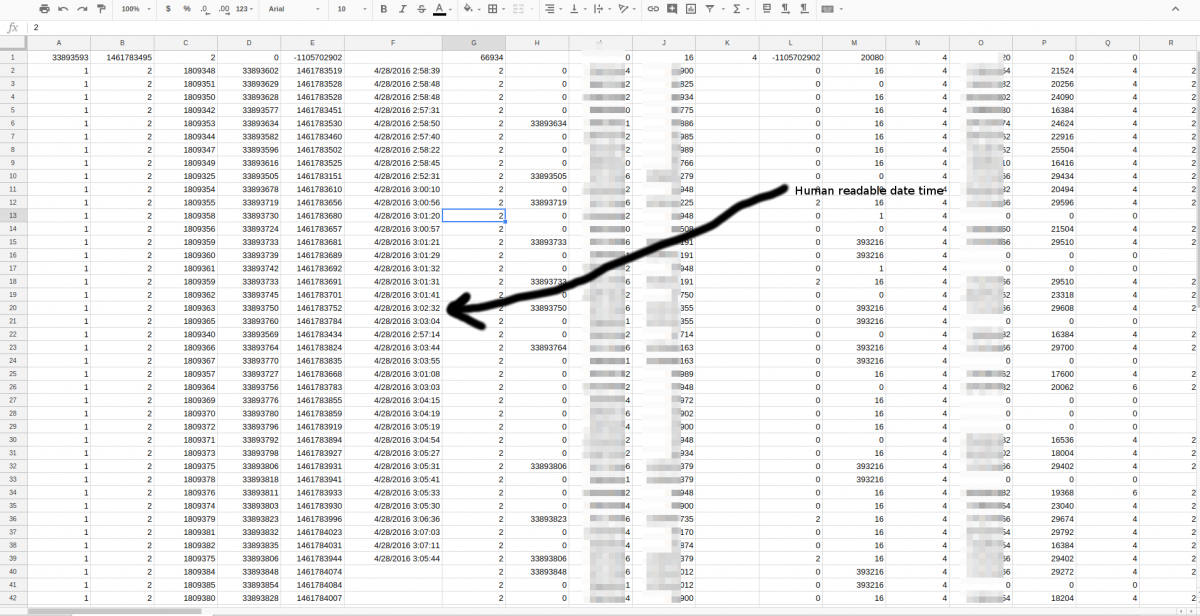1200x616 pixels.
Task: Click the Insert chart icon
Action: pyautogui.click(x=691, y=8)
